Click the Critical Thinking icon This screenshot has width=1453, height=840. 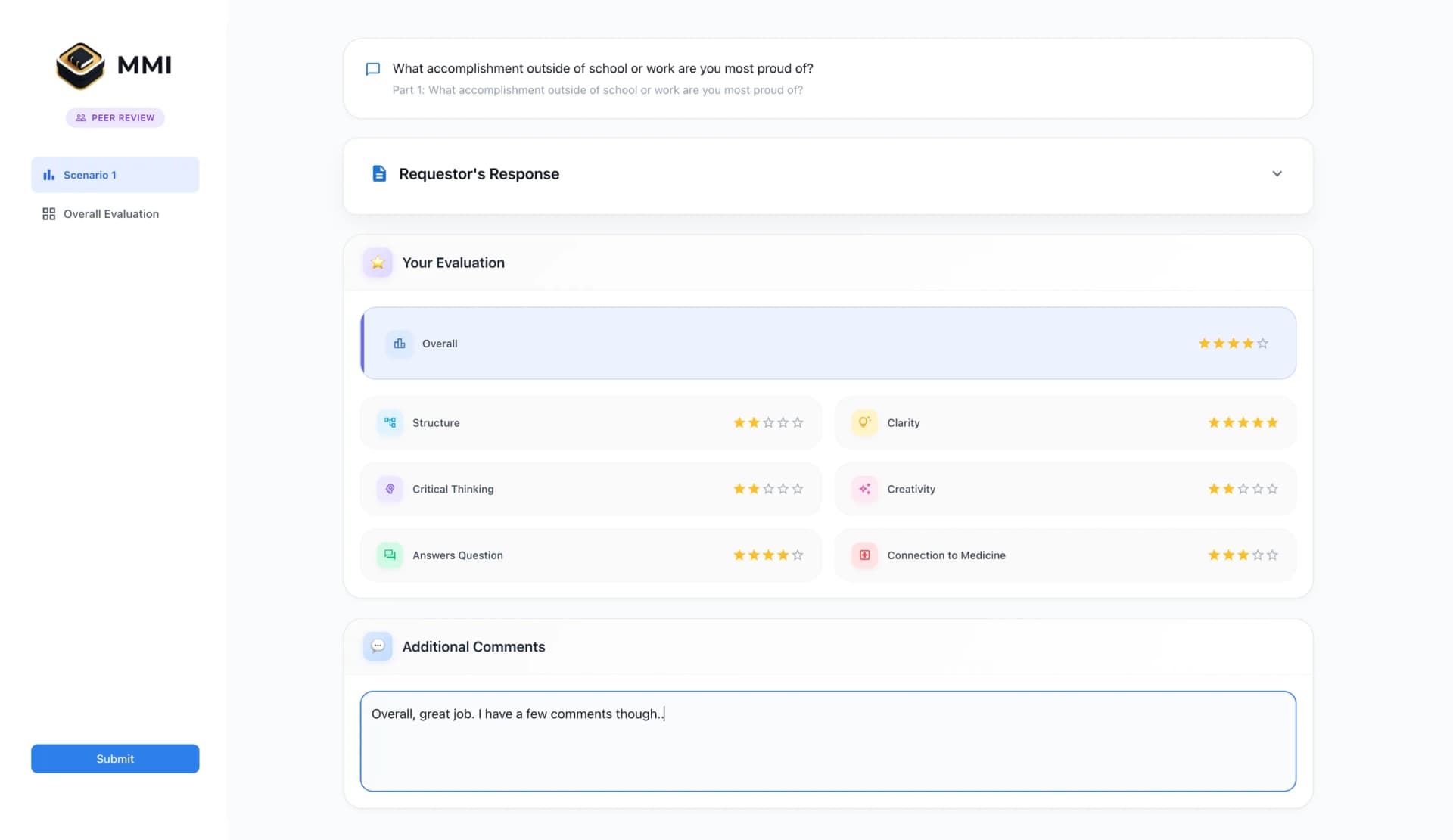click(x=390, y=489)
